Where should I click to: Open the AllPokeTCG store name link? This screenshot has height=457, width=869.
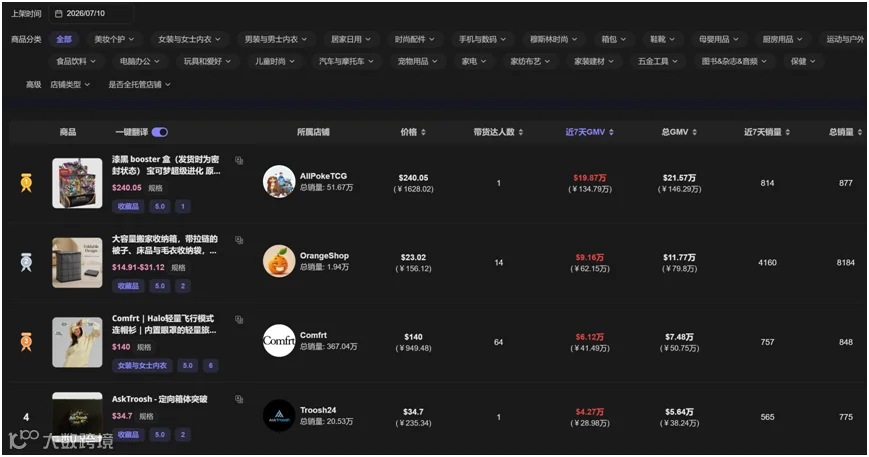323,176
